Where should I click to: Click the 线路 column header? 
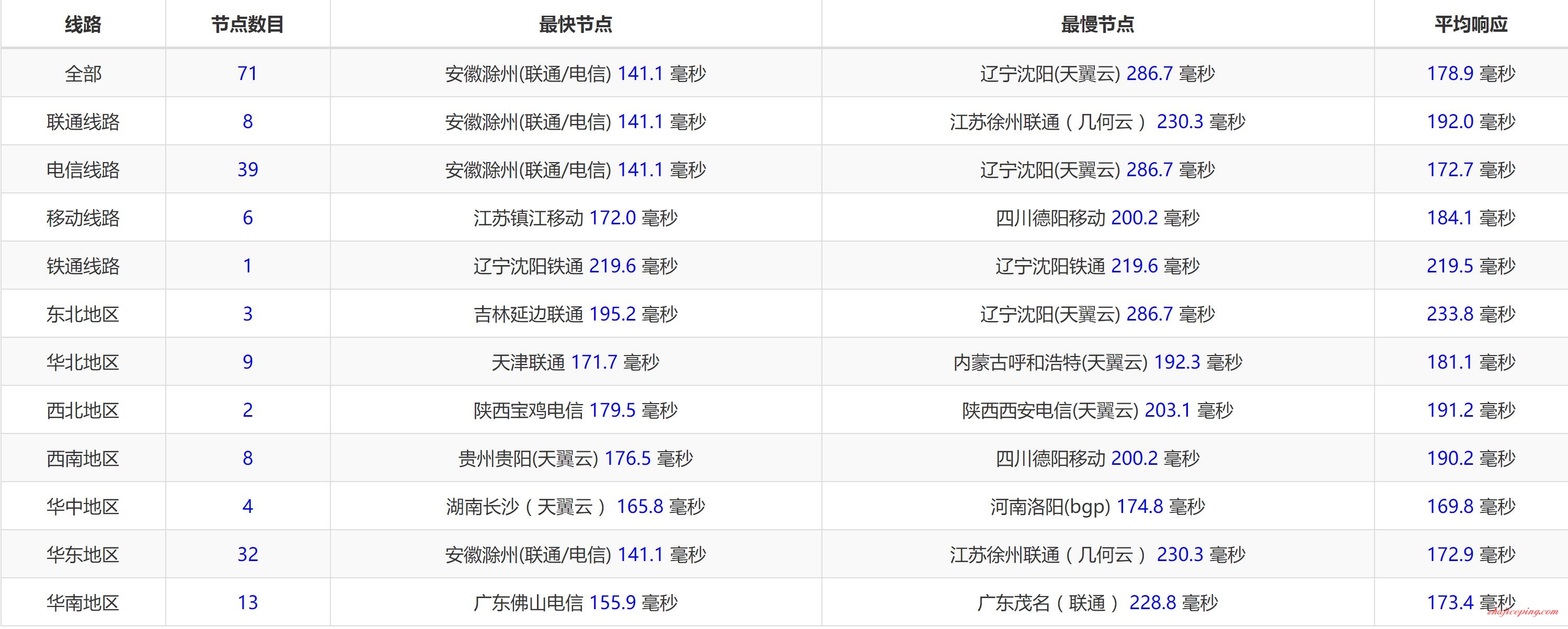(x=83, y=25)
